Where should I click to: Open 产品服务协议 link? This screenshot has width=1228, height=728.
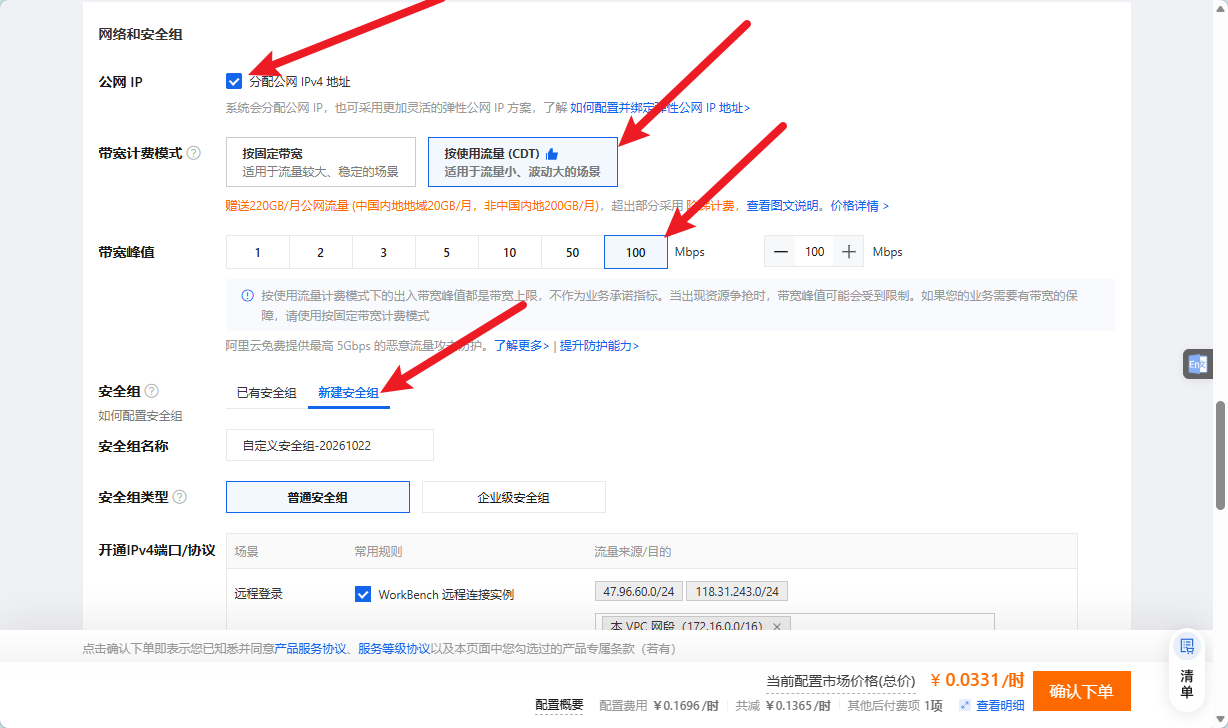(310, 649)
